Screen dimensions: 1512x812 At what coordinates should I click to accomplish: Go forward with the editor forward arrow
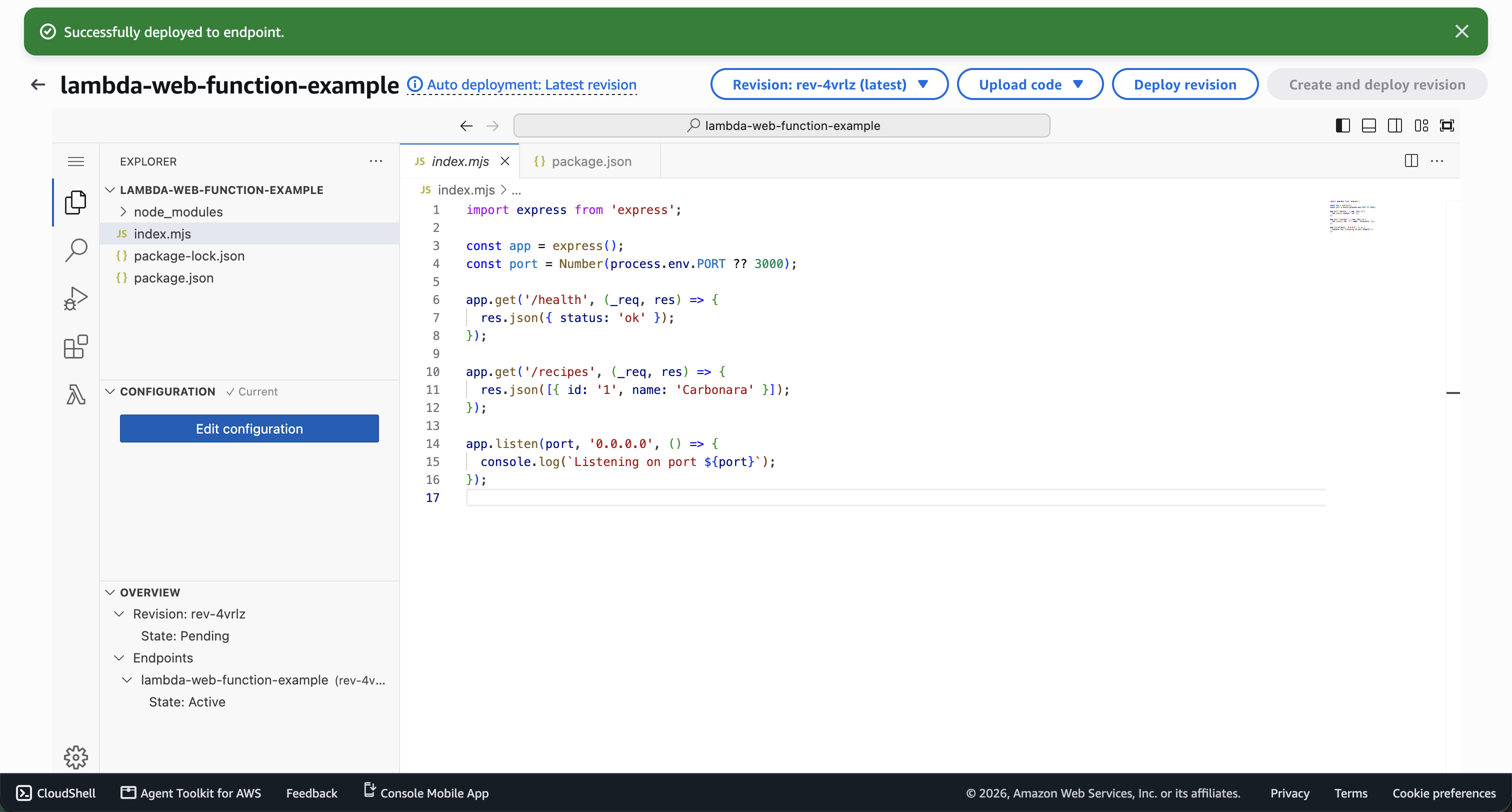pos(492,125)
